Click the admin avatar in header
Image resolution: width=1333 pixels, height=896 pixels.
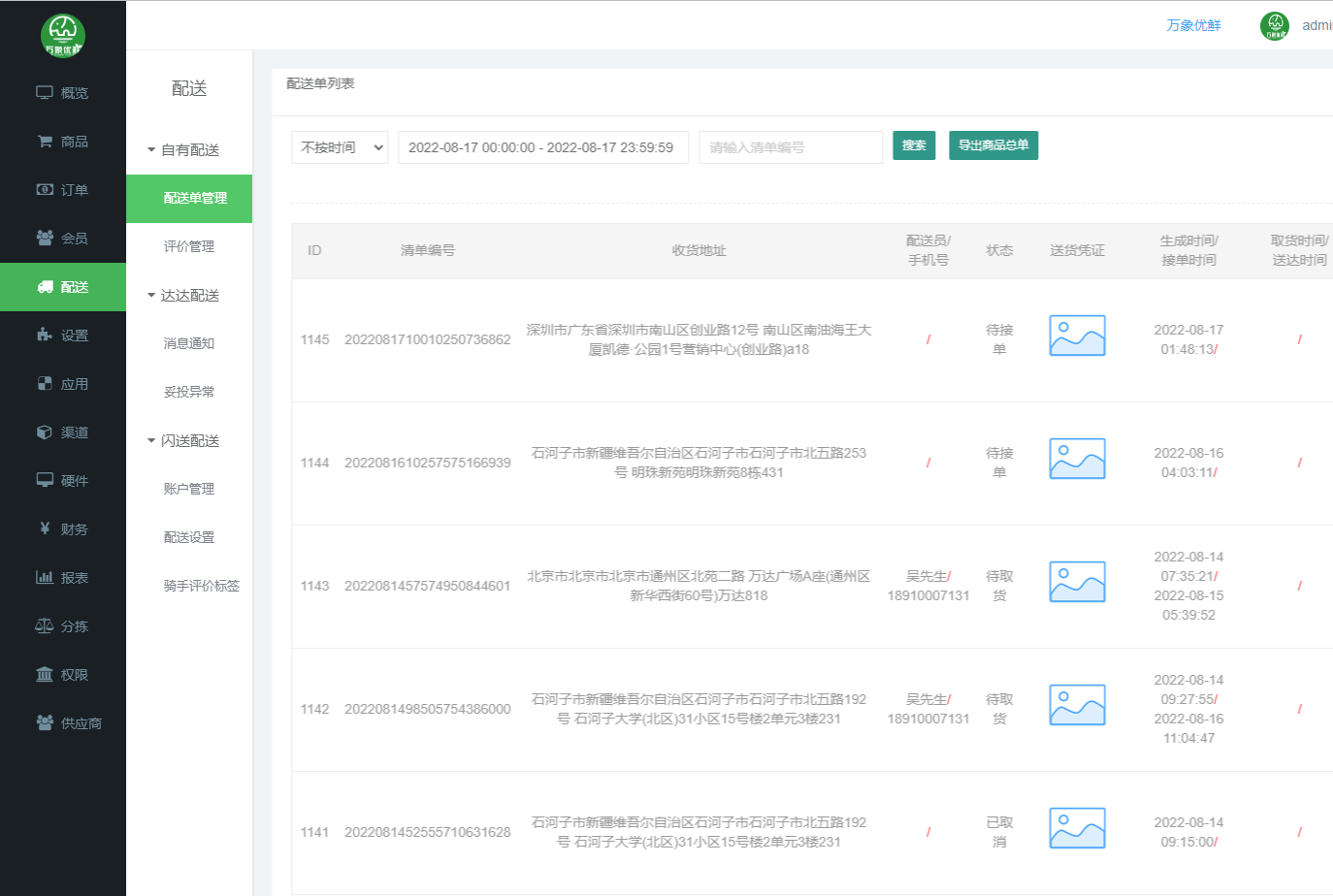pyautogui.click(x=1274, y=26)
